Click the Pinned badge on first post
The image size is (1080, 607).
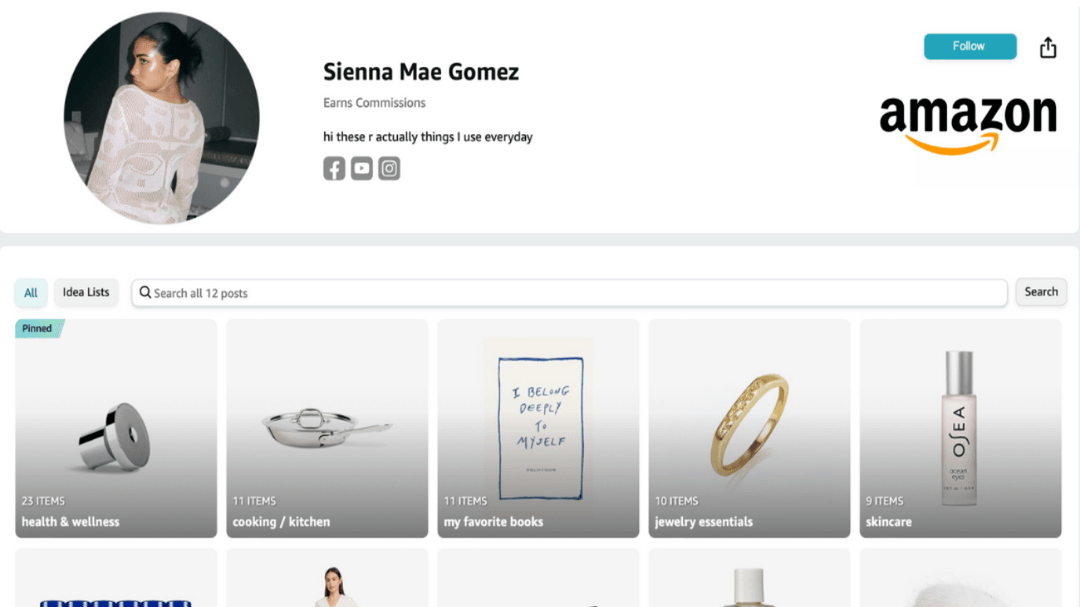(x=38, y=328)
